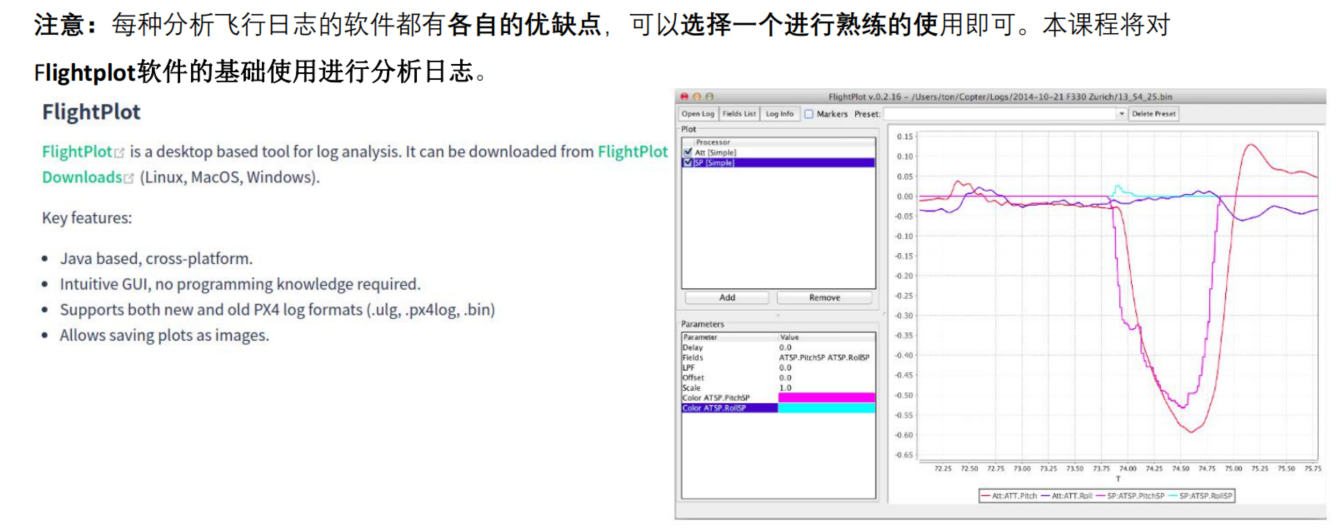Click the Fields List button

[739, 114]
